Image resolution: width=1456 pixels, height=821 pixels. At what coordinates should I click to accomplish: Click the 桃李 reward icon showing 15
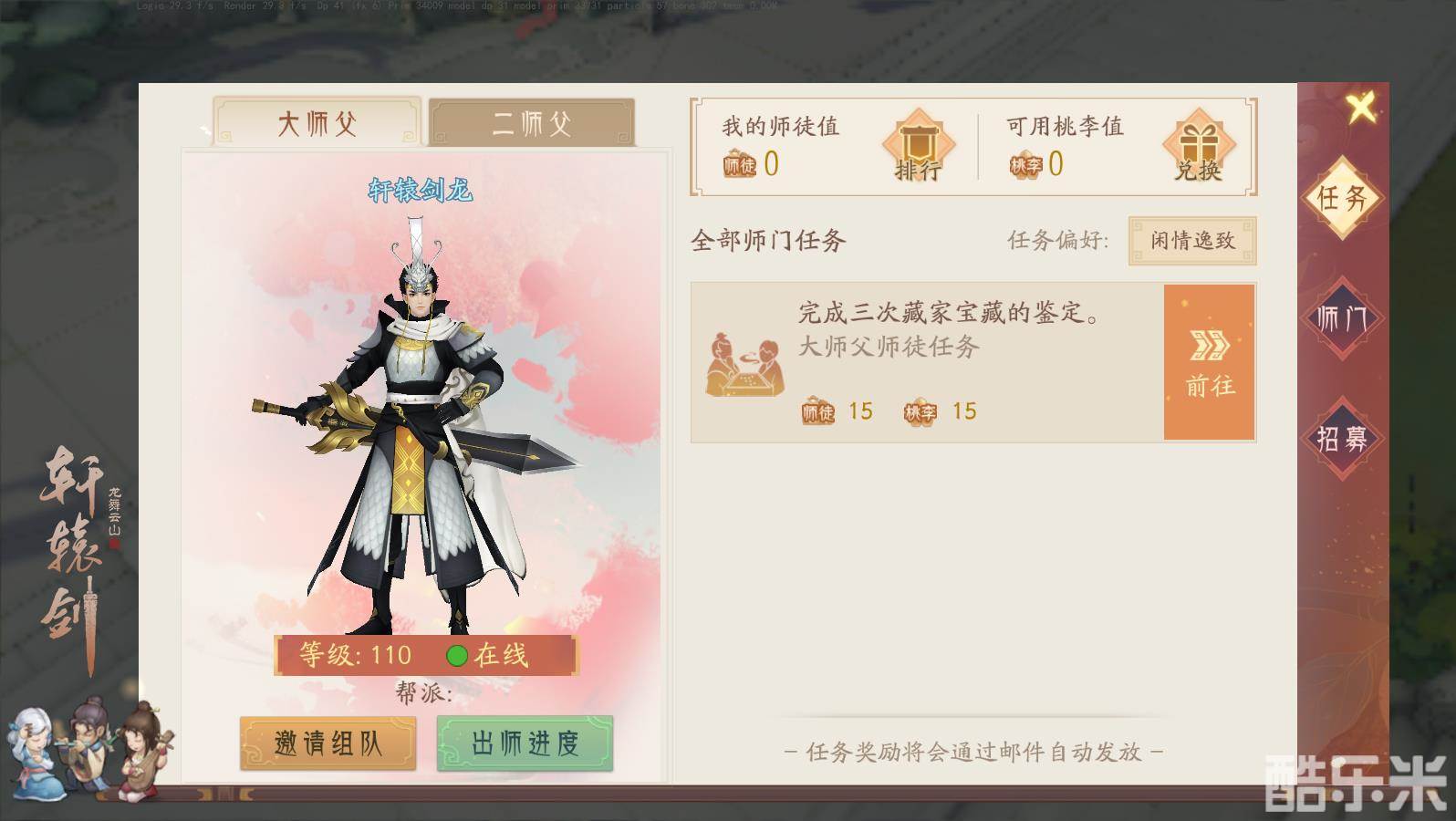click(x=920, y=412)
